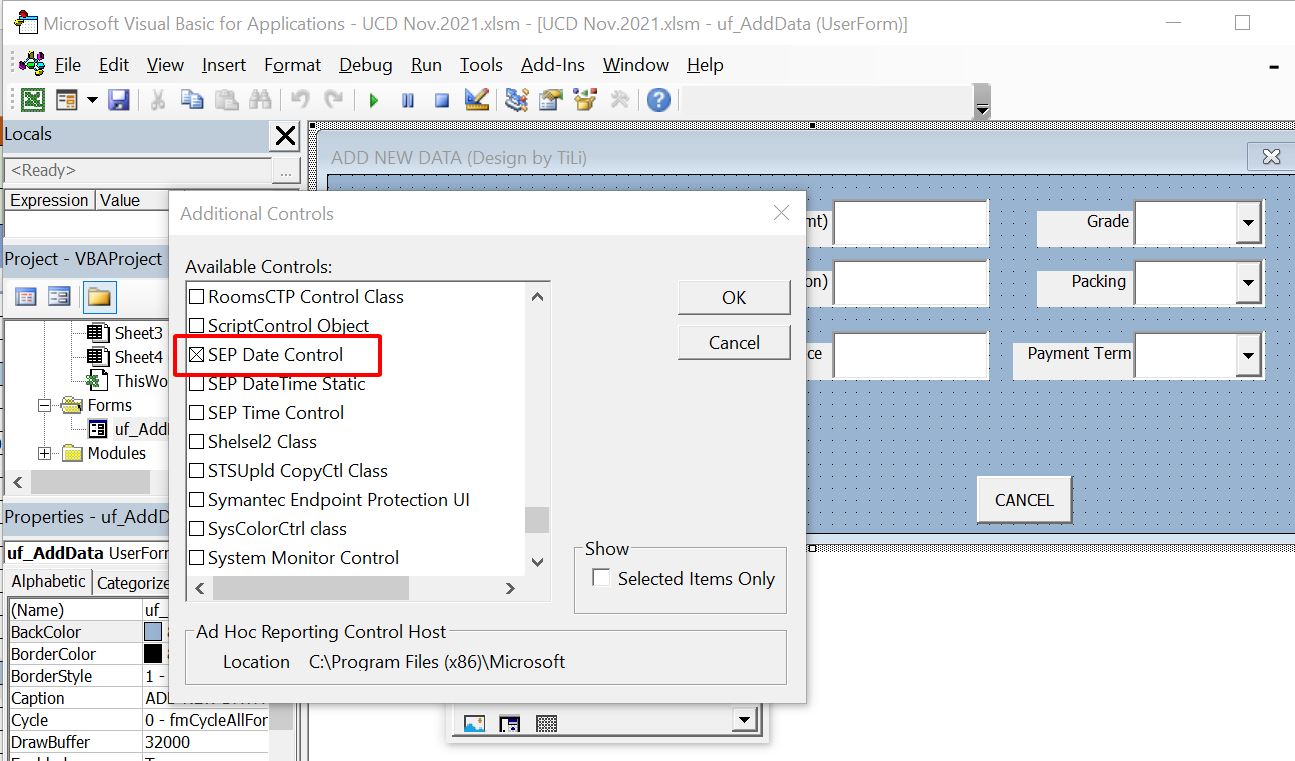Image resolution: width=1295 pixels, height=761 pixels.
Task: Enable Selected Items Only checkbox
Action: [601, 578]
